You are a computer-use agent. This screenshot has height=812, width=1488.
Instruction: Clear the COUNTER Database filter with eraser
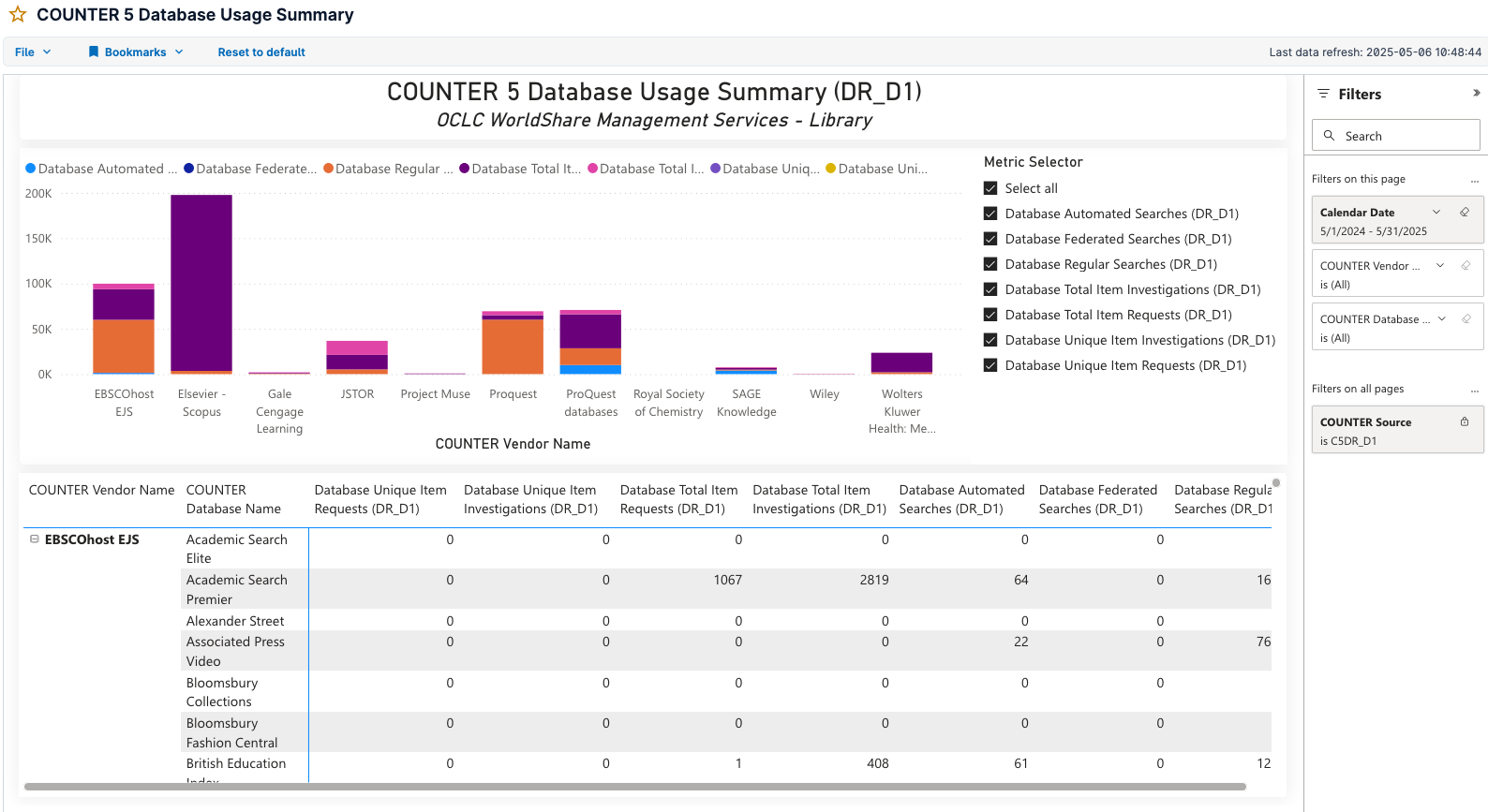coord(1466,319)
